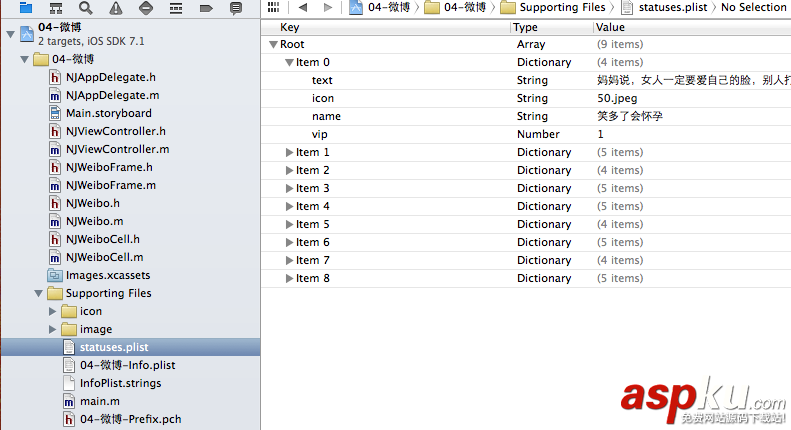Open NJWeibo.m file
This screenshot has width=791, height=430.
coord(94,221)
